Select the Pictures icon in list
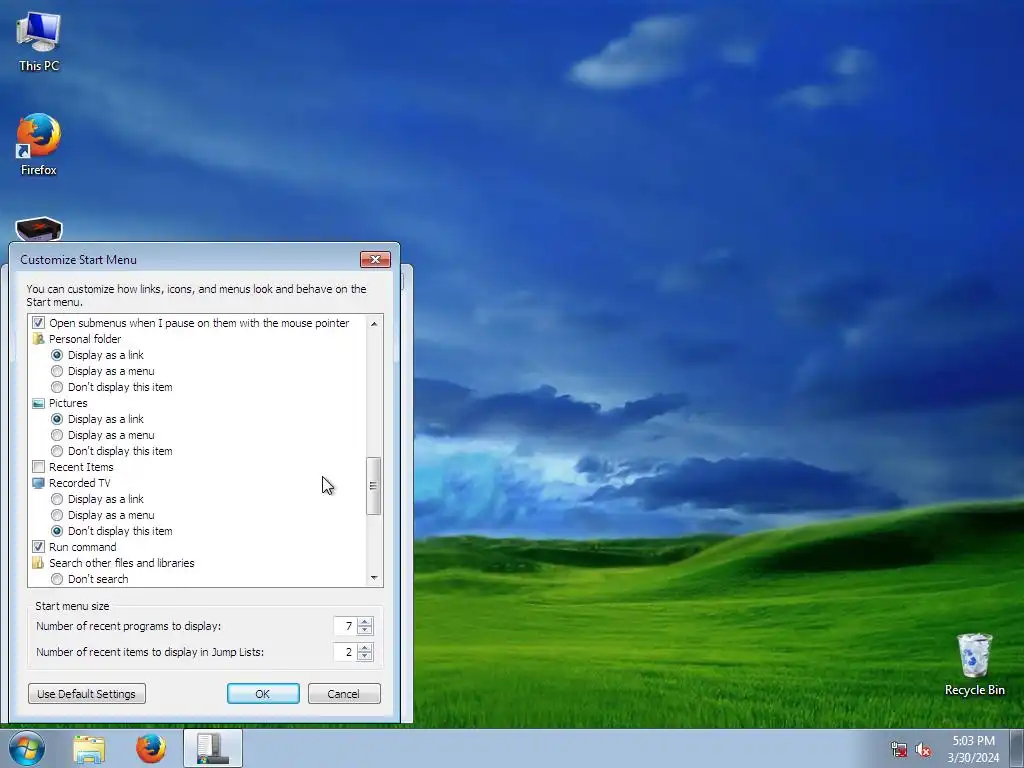 [x=39, y=403]
